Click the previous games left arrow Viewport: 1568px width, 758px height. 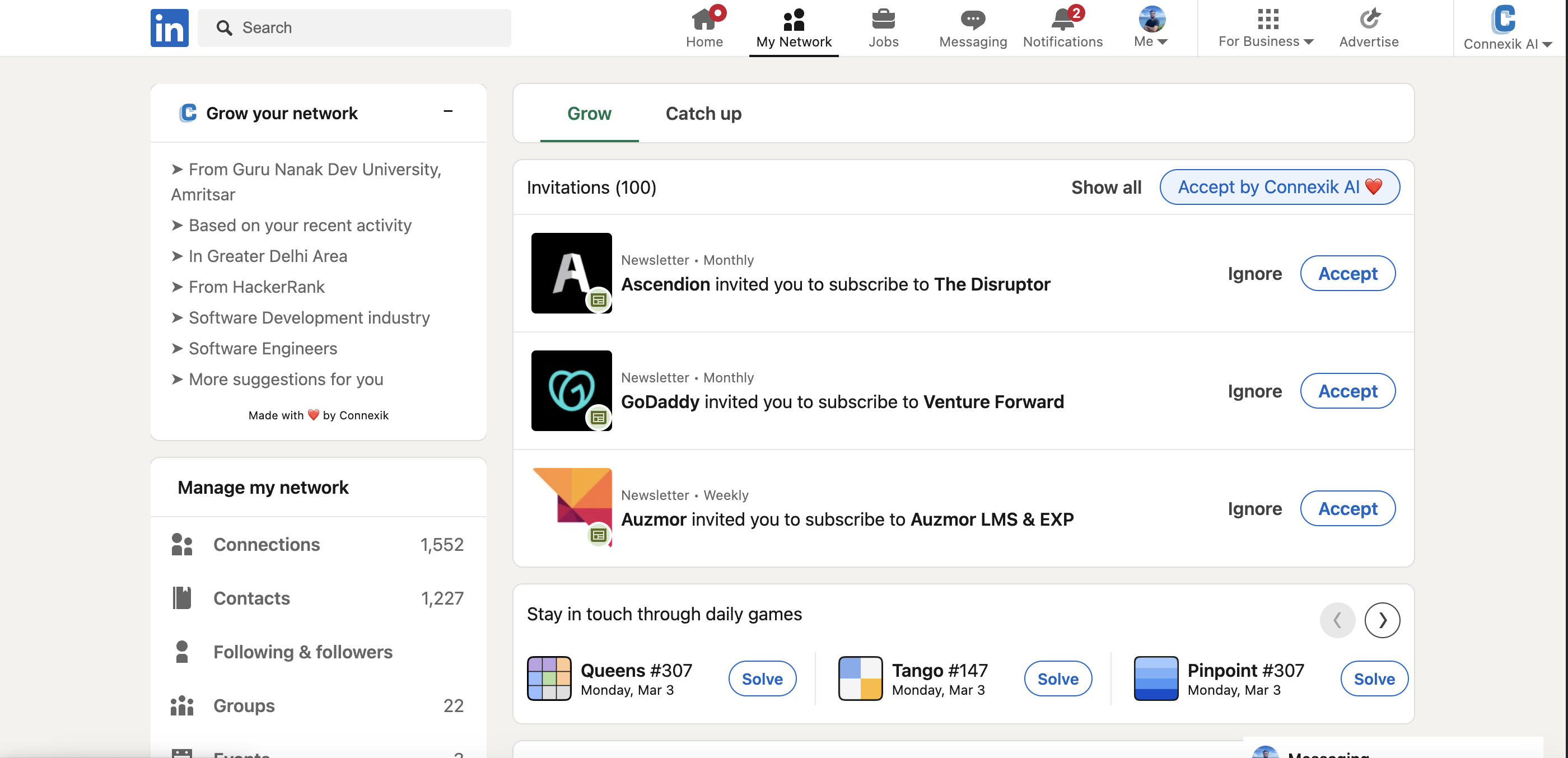coord(1337,620)
